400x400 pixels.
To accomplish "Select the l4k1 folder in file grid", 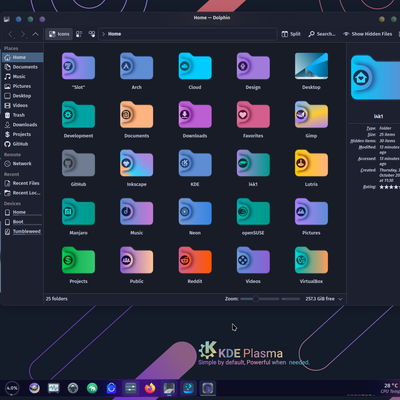I will tap(253, 163).
